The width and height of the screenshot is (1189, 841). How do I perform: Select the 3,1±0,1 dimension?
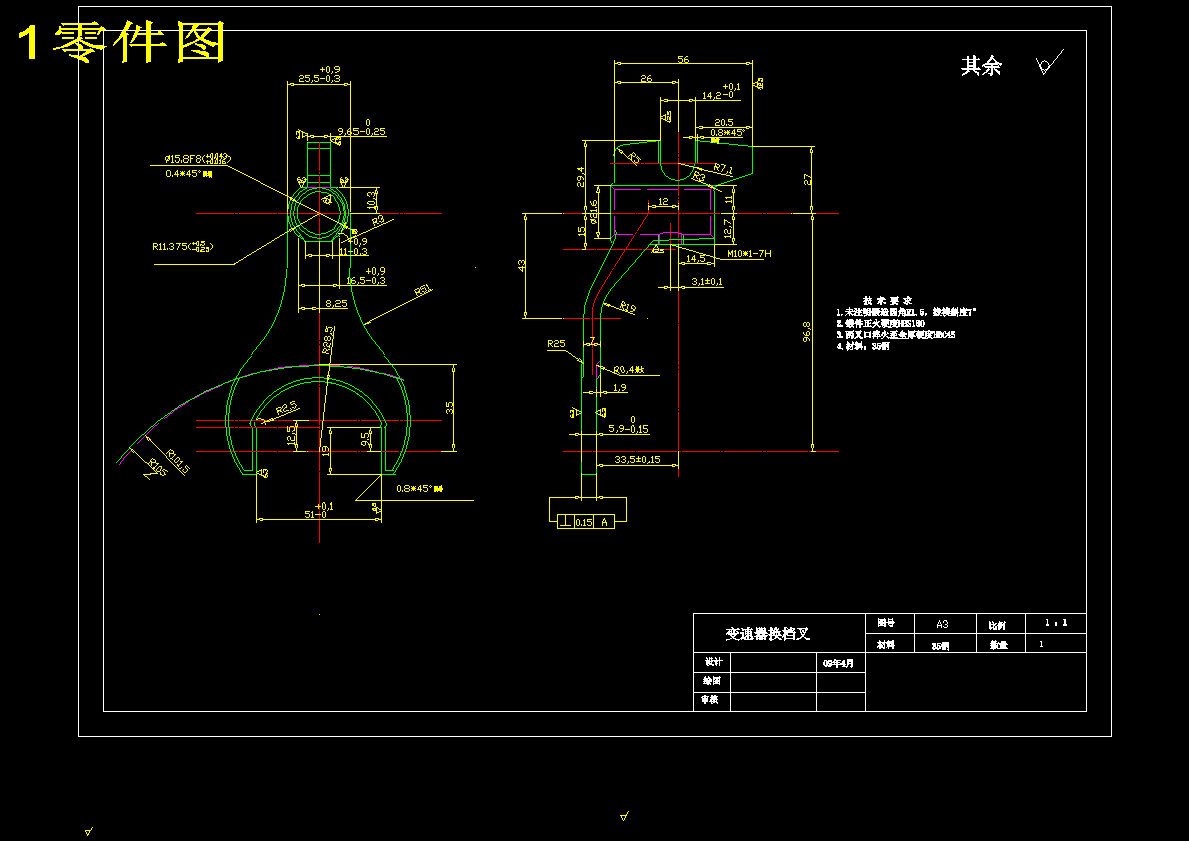click(707, 281)
